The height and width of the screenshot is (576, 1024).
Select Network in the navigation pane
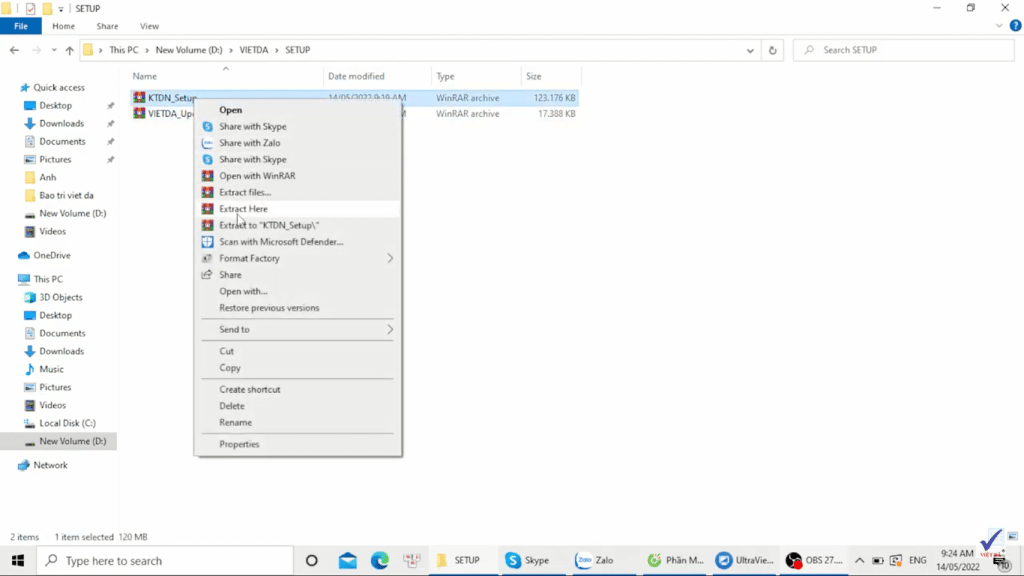coord(50,465)
